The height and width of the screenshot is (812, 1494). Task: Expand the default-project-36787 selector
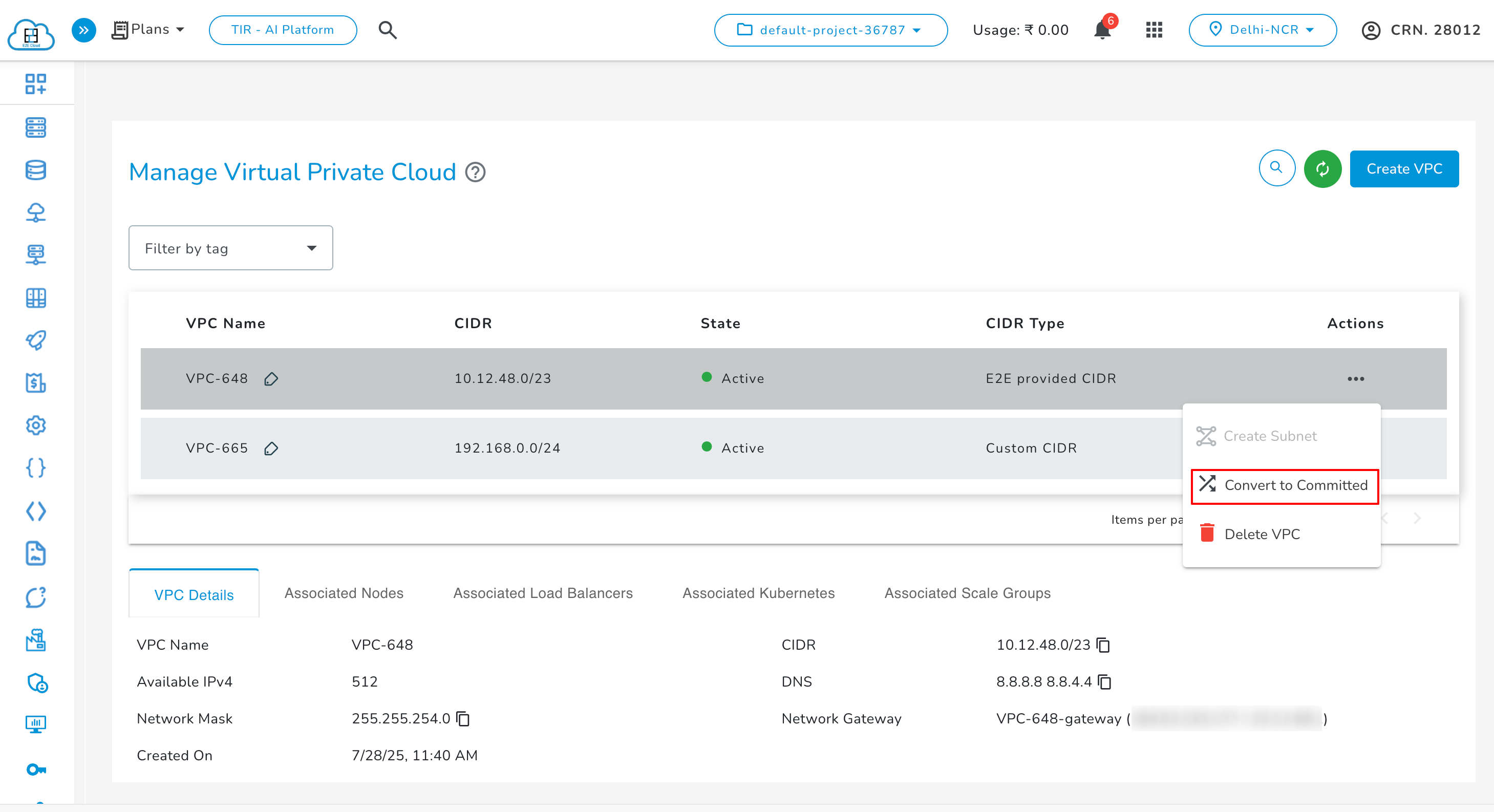click(x=830, y=30)
